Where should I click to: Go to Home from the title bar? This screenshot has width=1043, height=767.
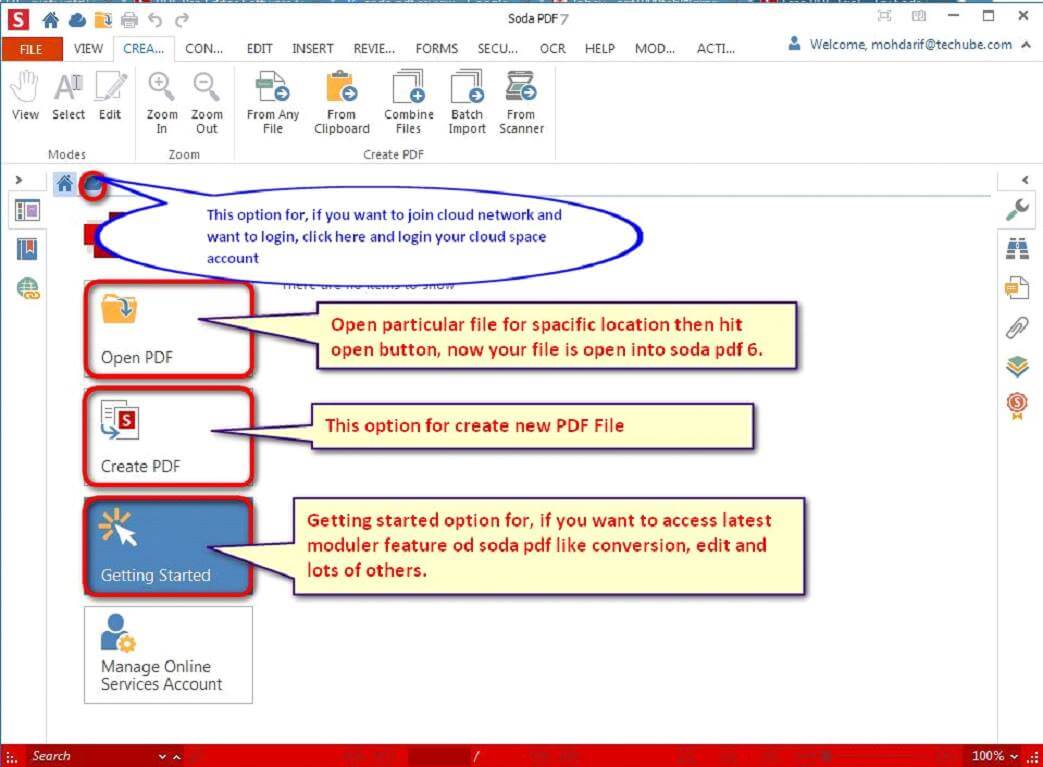[x=51, y=20]
